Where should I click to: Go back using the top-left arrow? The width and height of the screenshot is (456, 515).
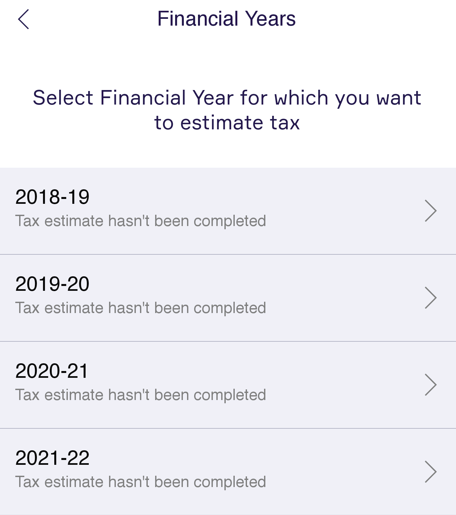(23, 19)
